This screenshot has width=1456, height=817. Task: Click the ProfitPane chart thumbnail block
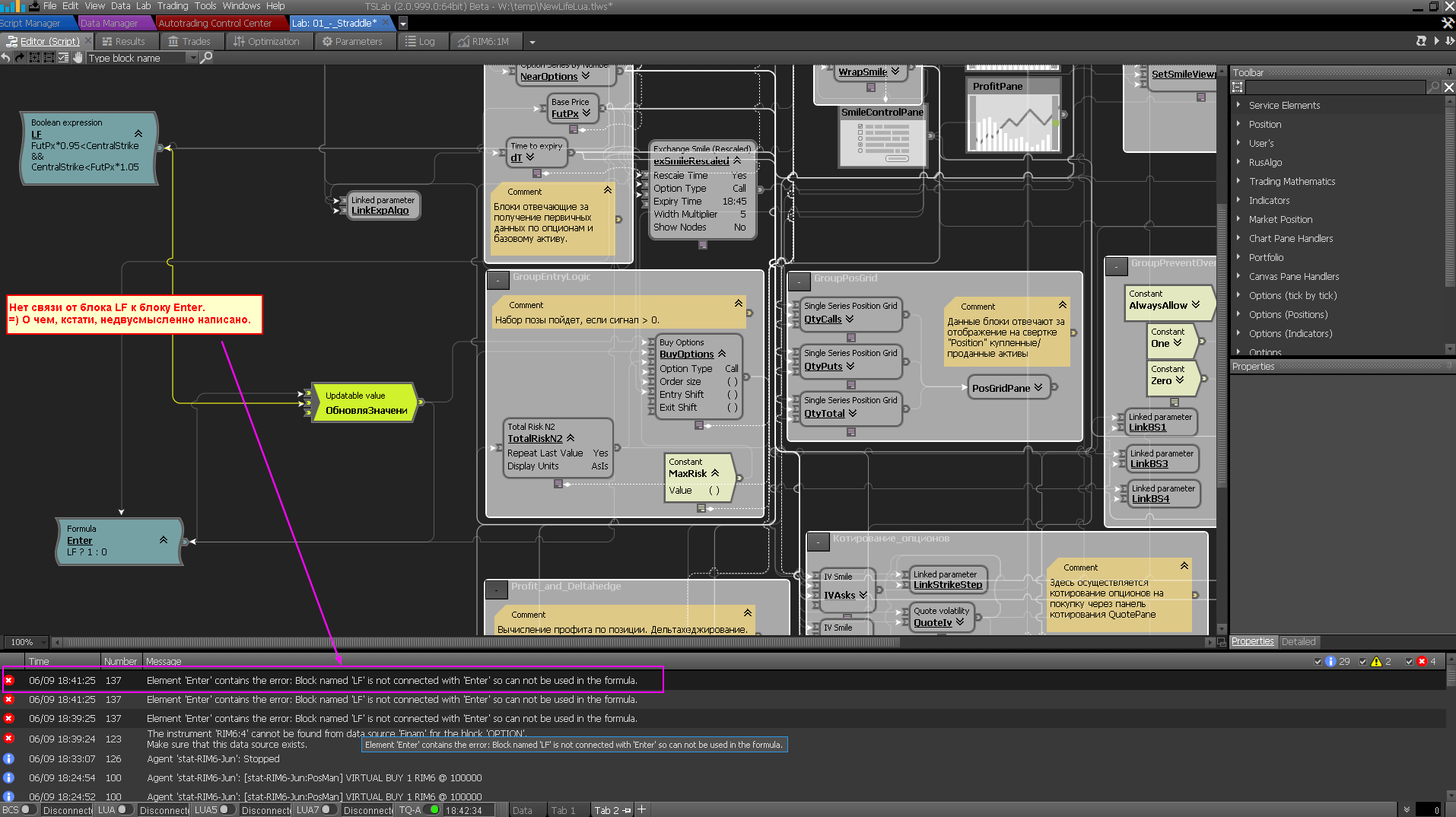(1013, 123)
